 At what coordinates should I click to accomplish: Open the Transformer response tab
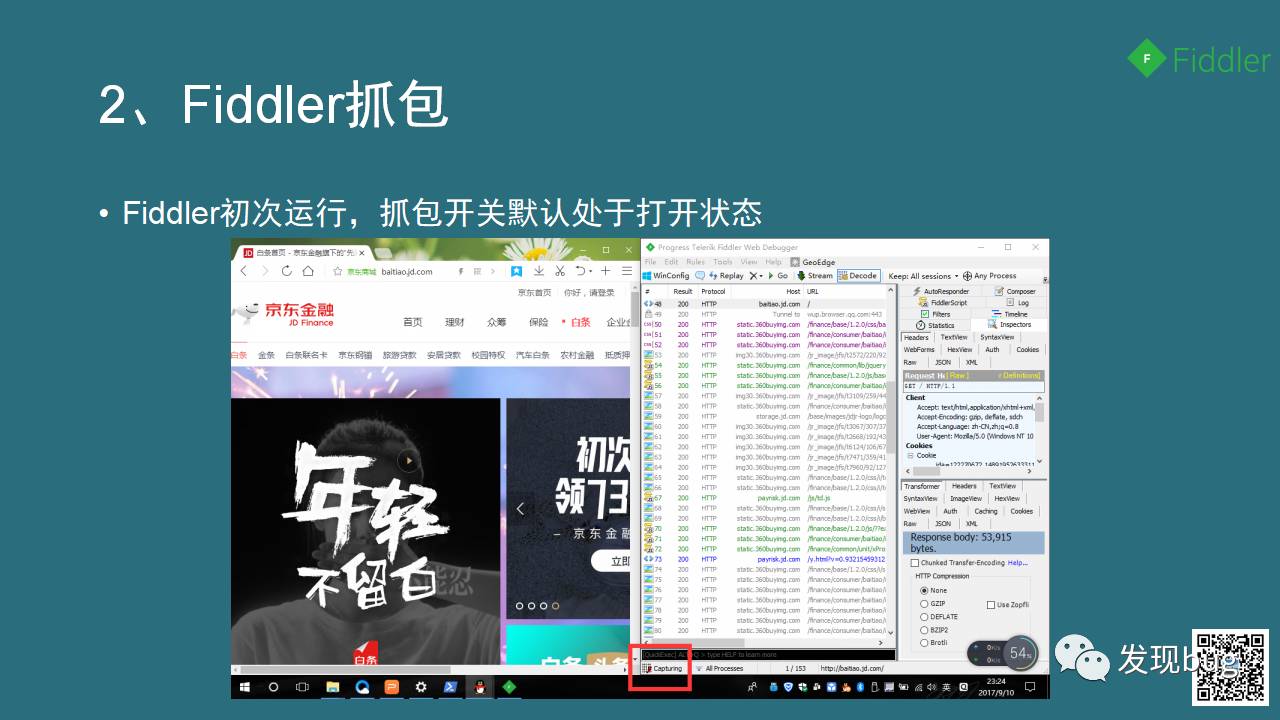(x=922, y=486)
